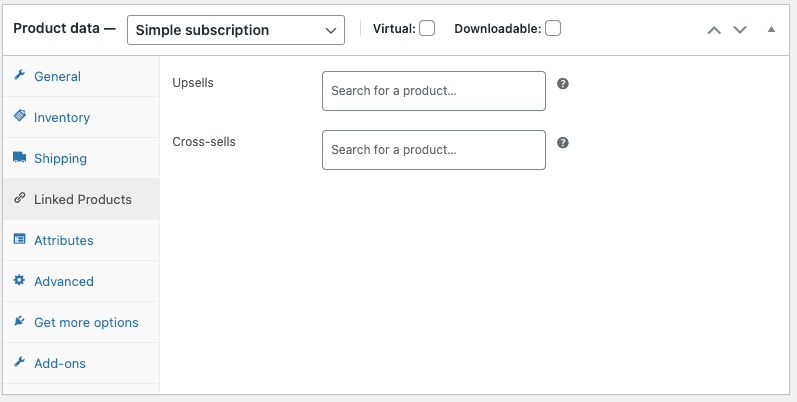Click the chain link icon for Linked Products
This screenshot has height=402, width=797.
coord(19,199)
